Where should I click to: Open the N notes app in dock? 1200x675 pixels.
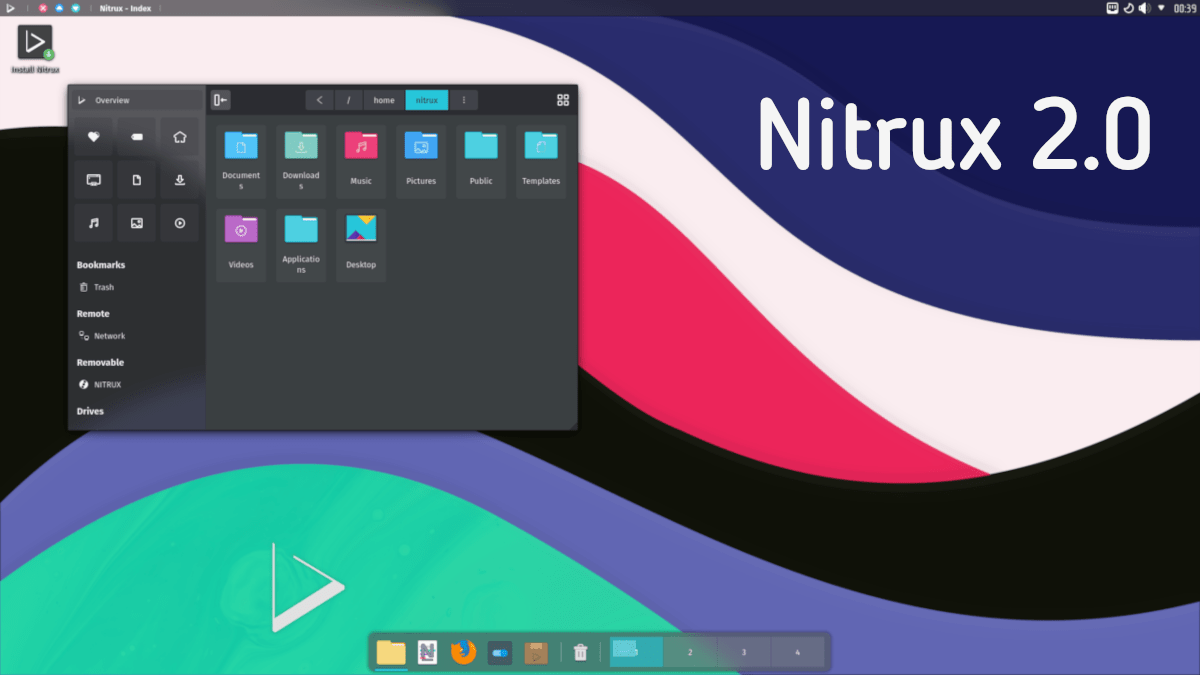coord(427,653)
